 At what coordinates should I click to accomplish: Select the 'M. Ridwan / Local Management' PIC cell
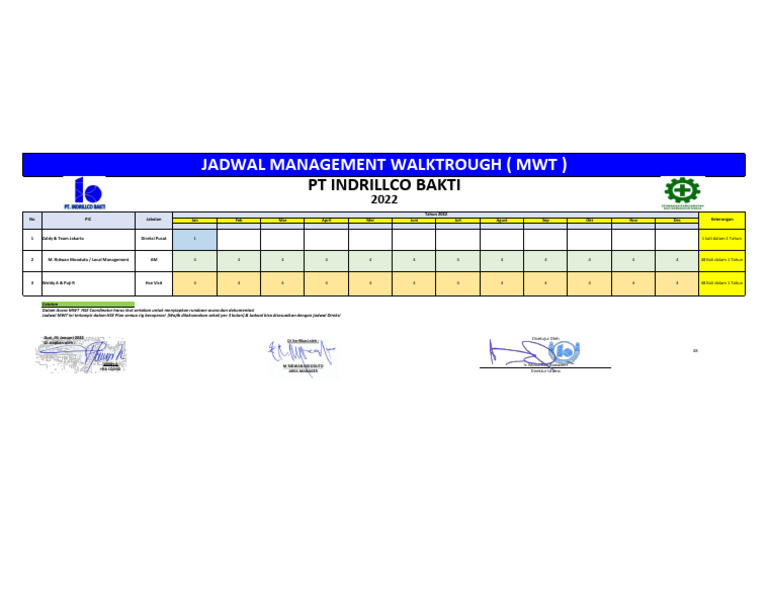89,260
